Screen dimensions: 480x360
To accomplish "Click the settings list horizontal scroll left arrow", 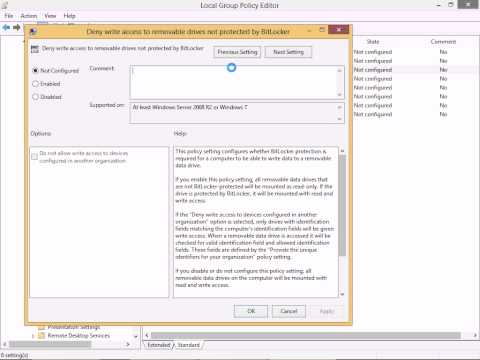I will tap(147, 335).
